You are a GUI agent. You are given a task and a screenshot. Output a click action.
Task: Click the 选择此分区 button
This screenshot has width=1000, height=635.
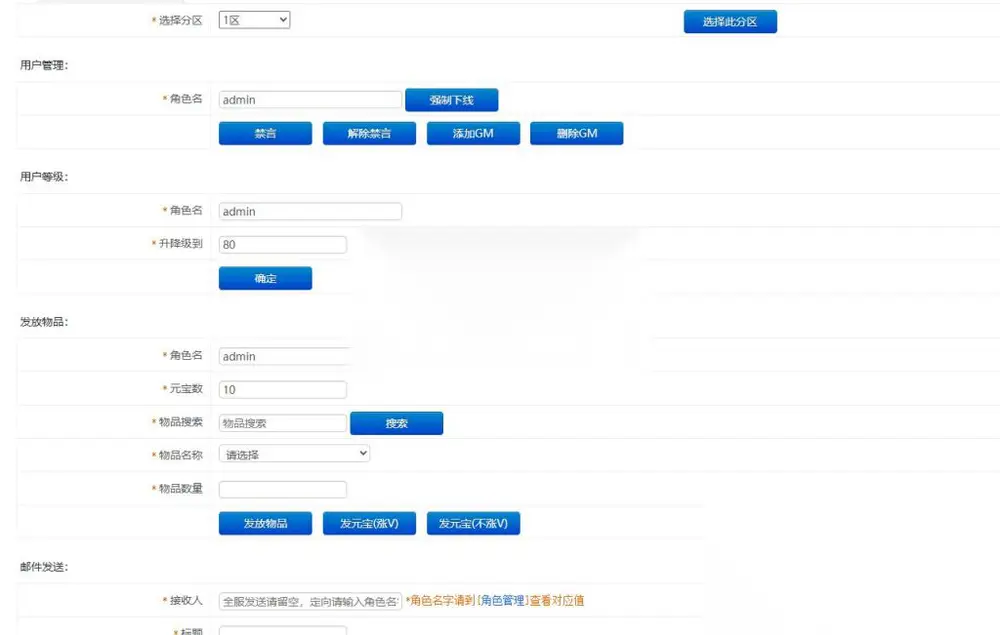coord(730,21)
